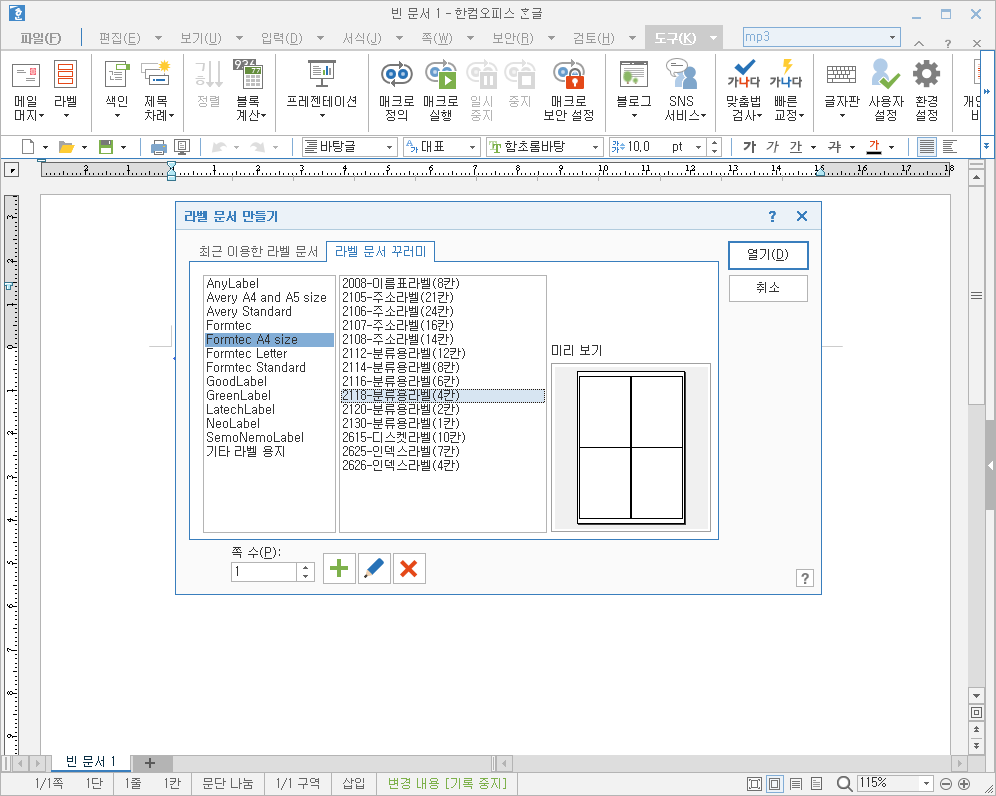996x796 pixels.
Task: Select Avery Standard in label list
Action: pos(249,311)
